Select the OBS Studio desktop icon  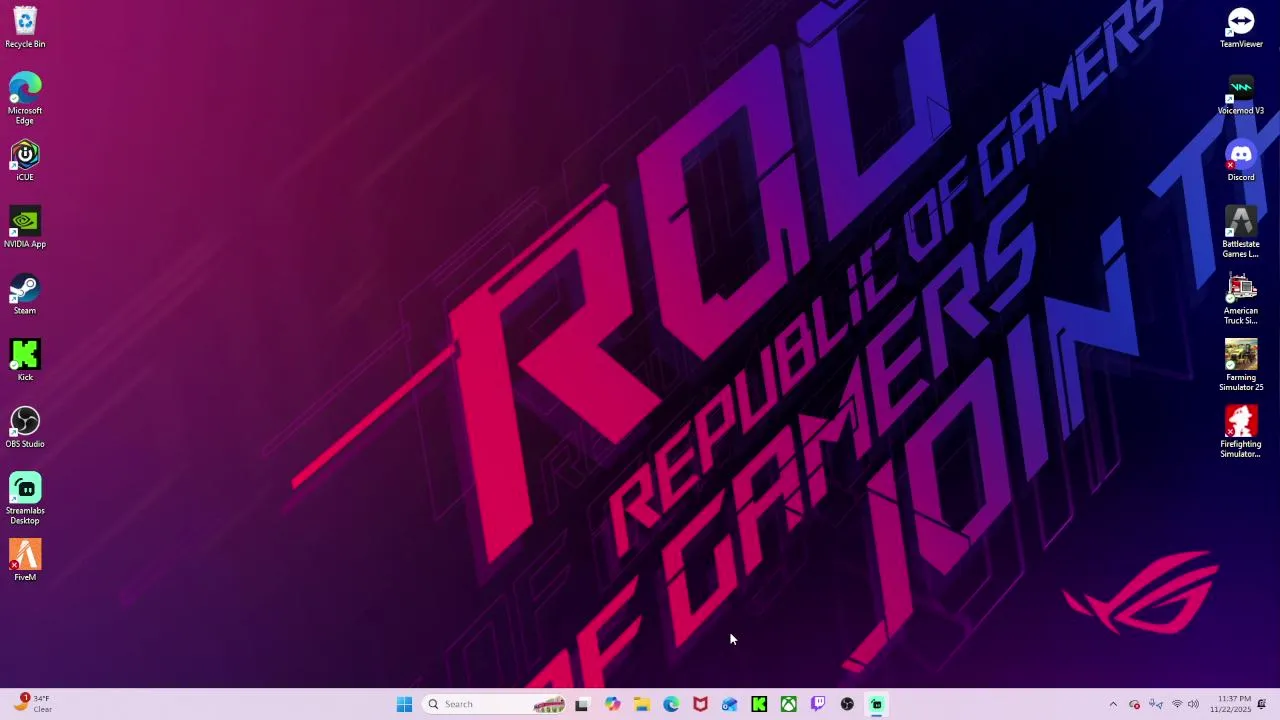(x=25, y=428)
